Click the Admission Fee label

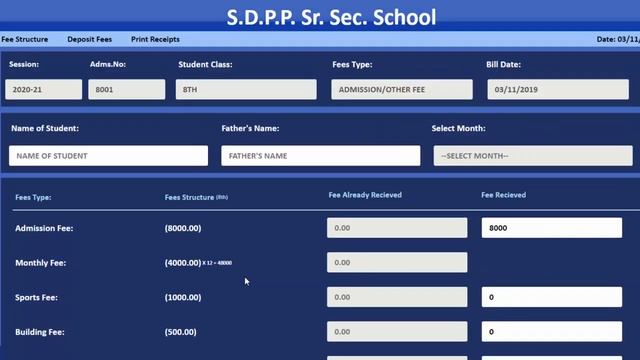coord(44,228)
